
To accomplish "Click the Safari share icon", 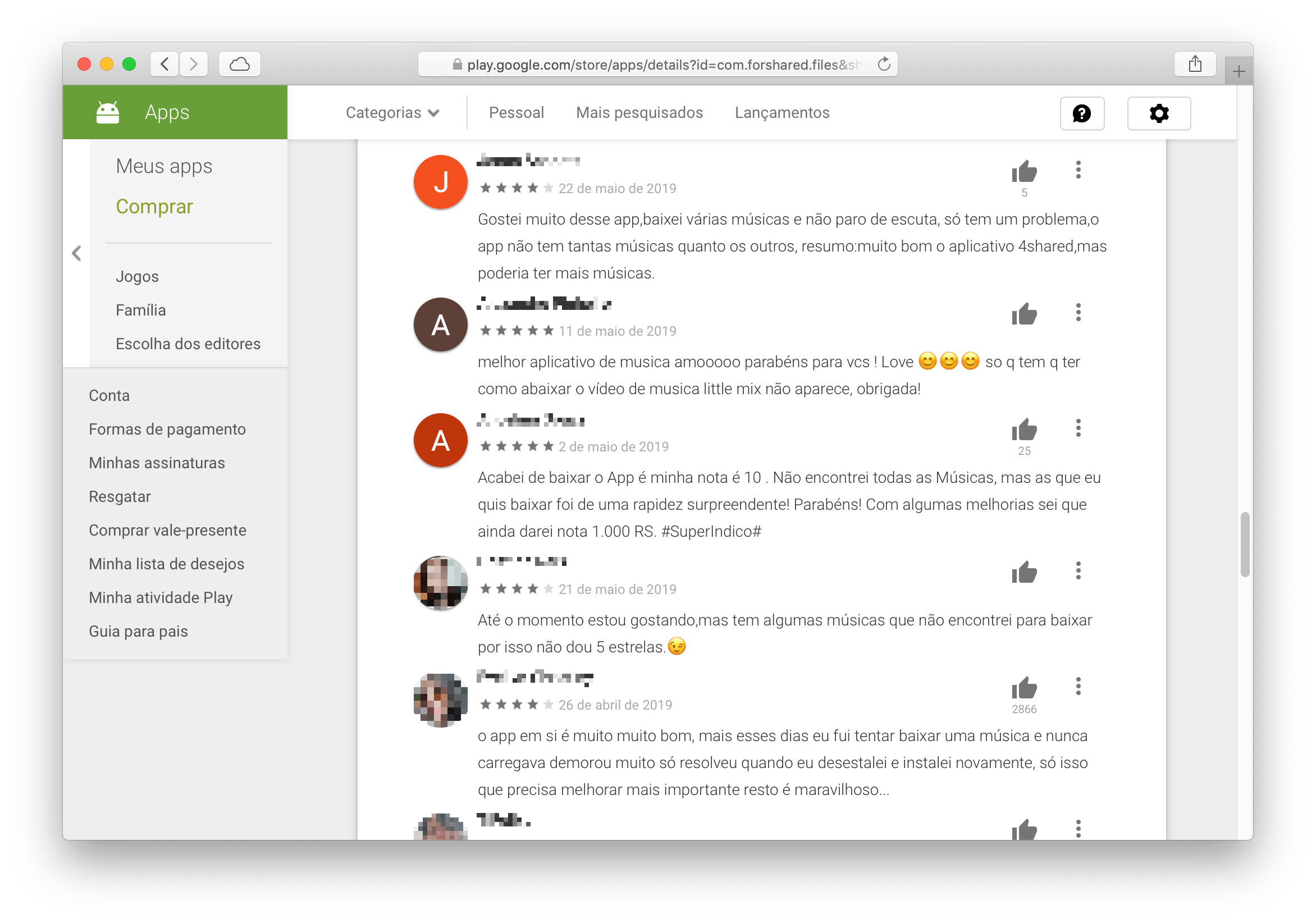I will [x=1195, y=63].
